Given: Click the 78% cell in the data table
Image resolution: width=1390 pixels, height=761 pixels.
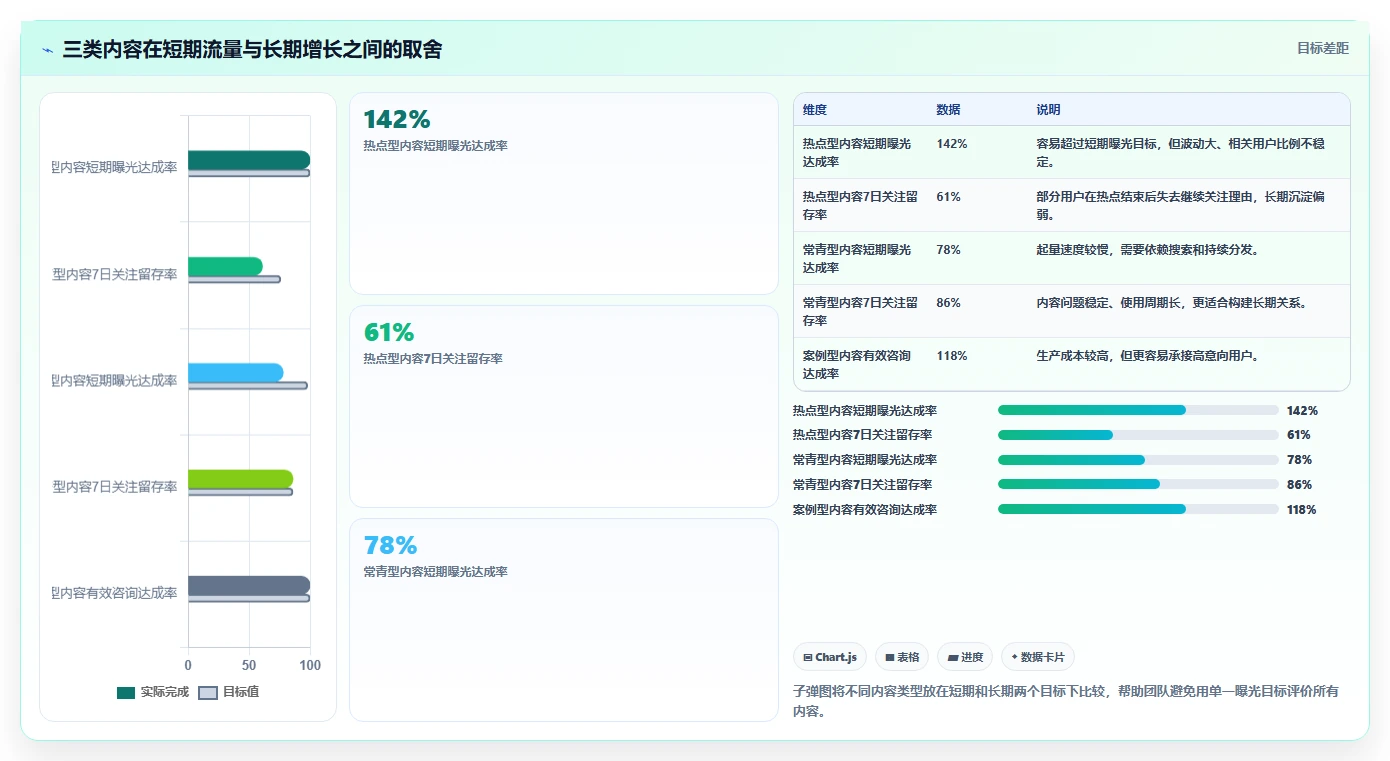Looking at the screenshot, I should pos(949,250).
